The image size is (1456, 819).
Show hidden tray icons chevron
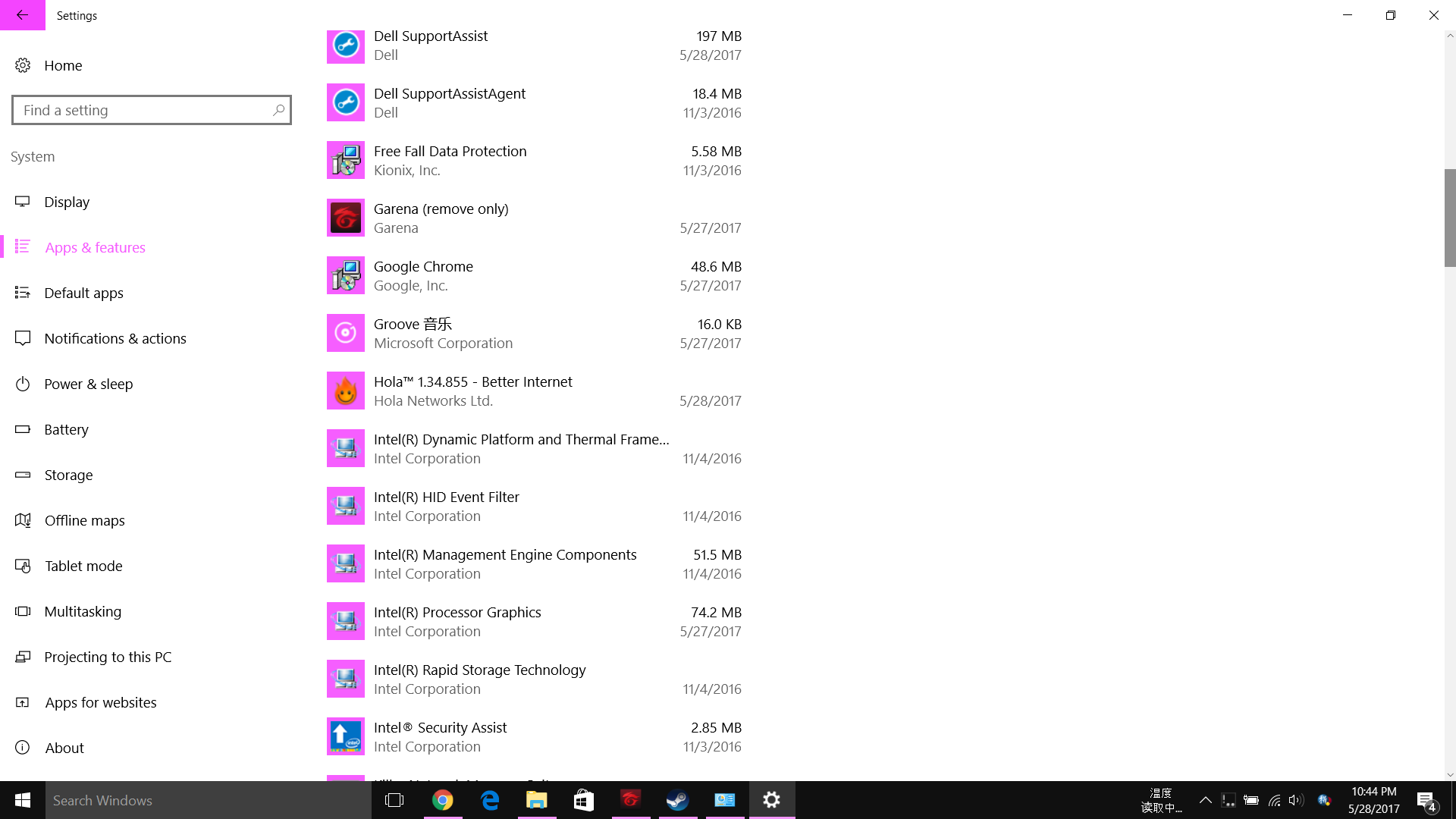click(x=1205, y=800)
